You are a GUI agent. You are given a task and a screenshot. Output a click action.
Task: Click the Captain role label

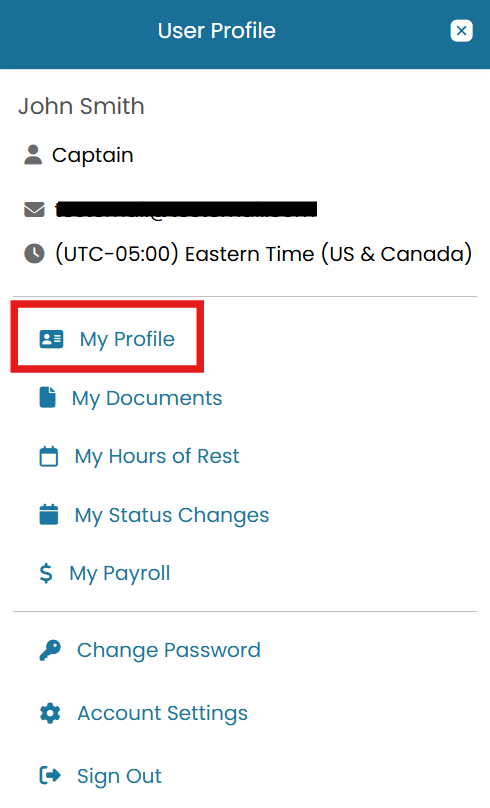pyautogui.click(x=93, y=155)
